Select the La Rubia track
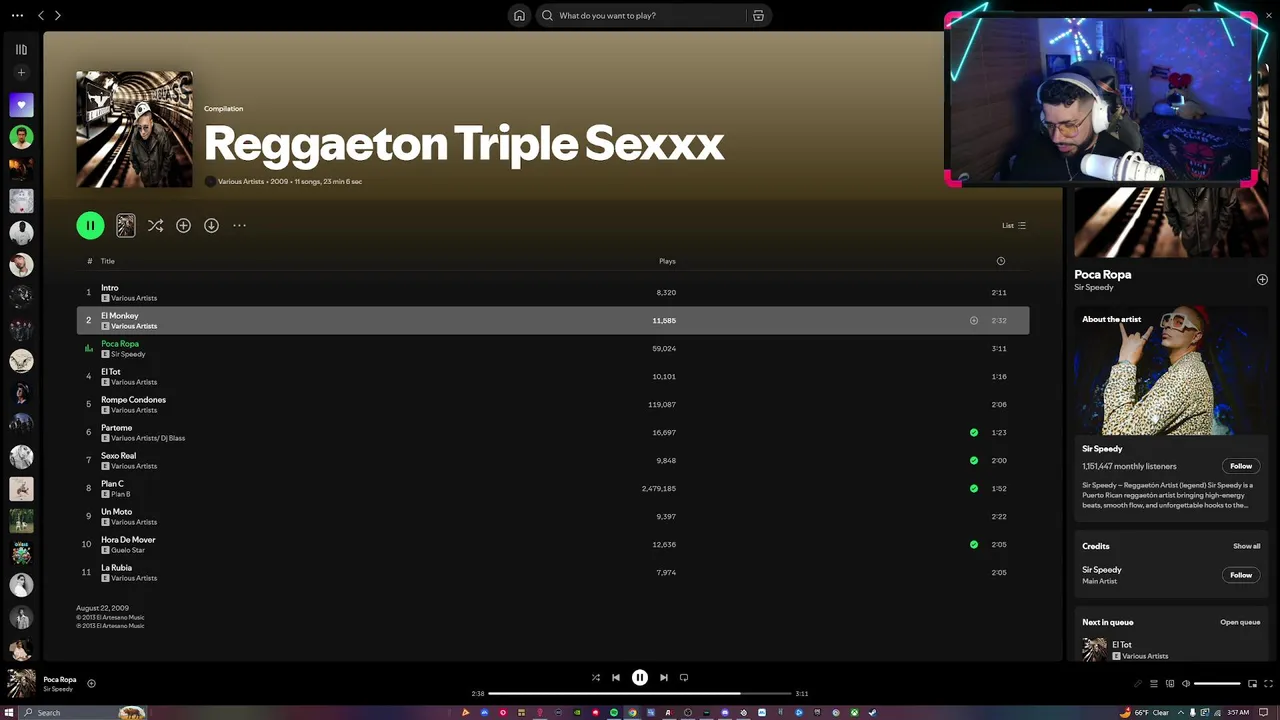The height and width of the screenshot is (720, 1280). [553, 572]
